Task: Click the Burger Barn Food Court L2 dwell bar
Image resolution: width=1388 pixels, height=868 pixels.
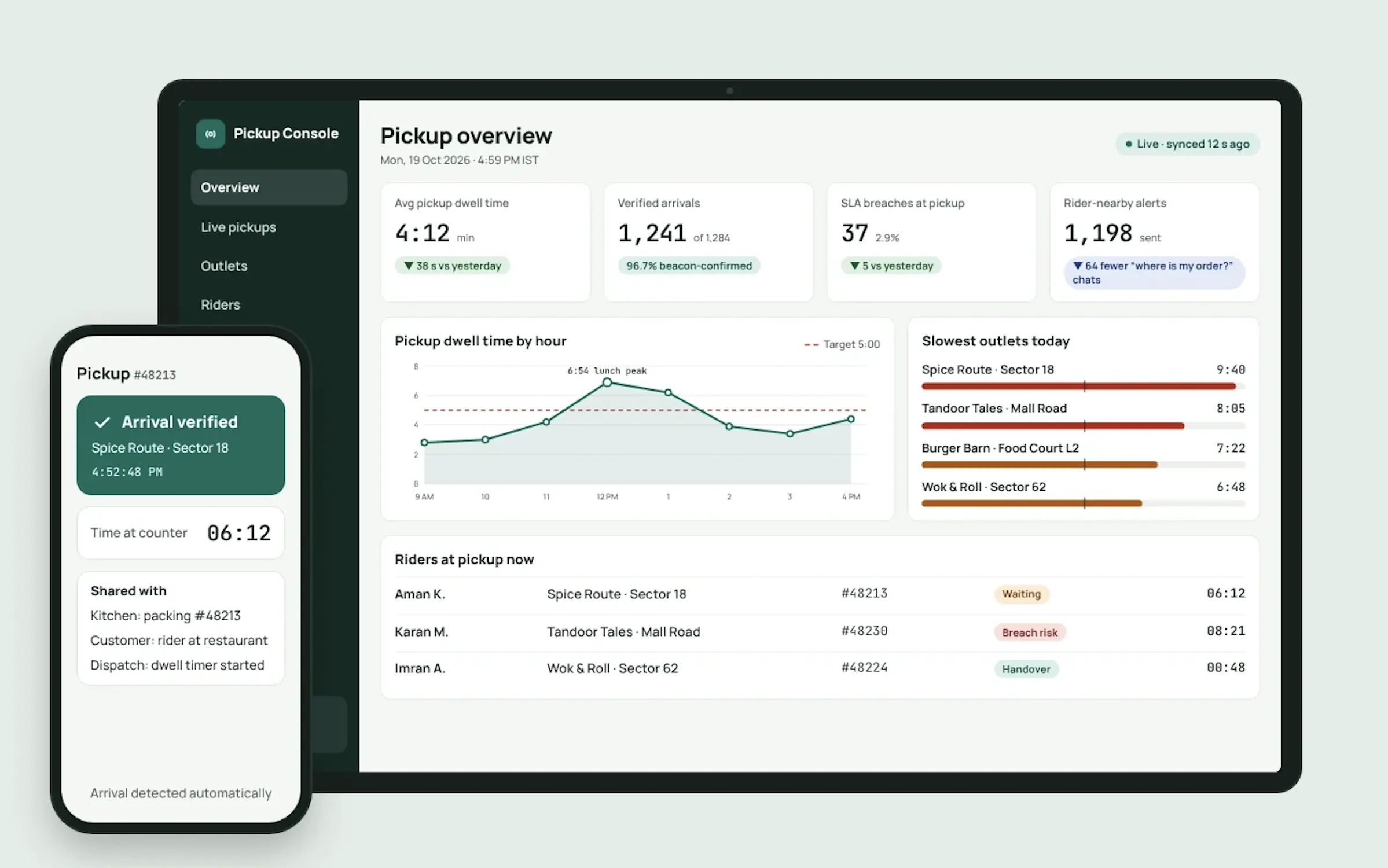Action: 1083,465
